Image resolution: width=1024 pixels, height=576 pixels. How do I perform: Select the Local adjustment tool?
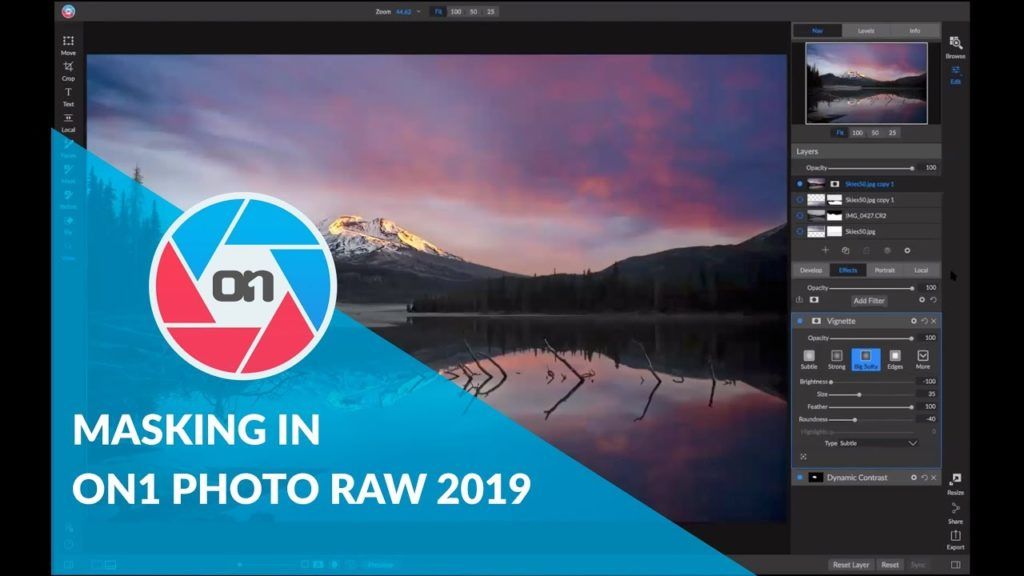pyautogui.click(x=68, y=122)
